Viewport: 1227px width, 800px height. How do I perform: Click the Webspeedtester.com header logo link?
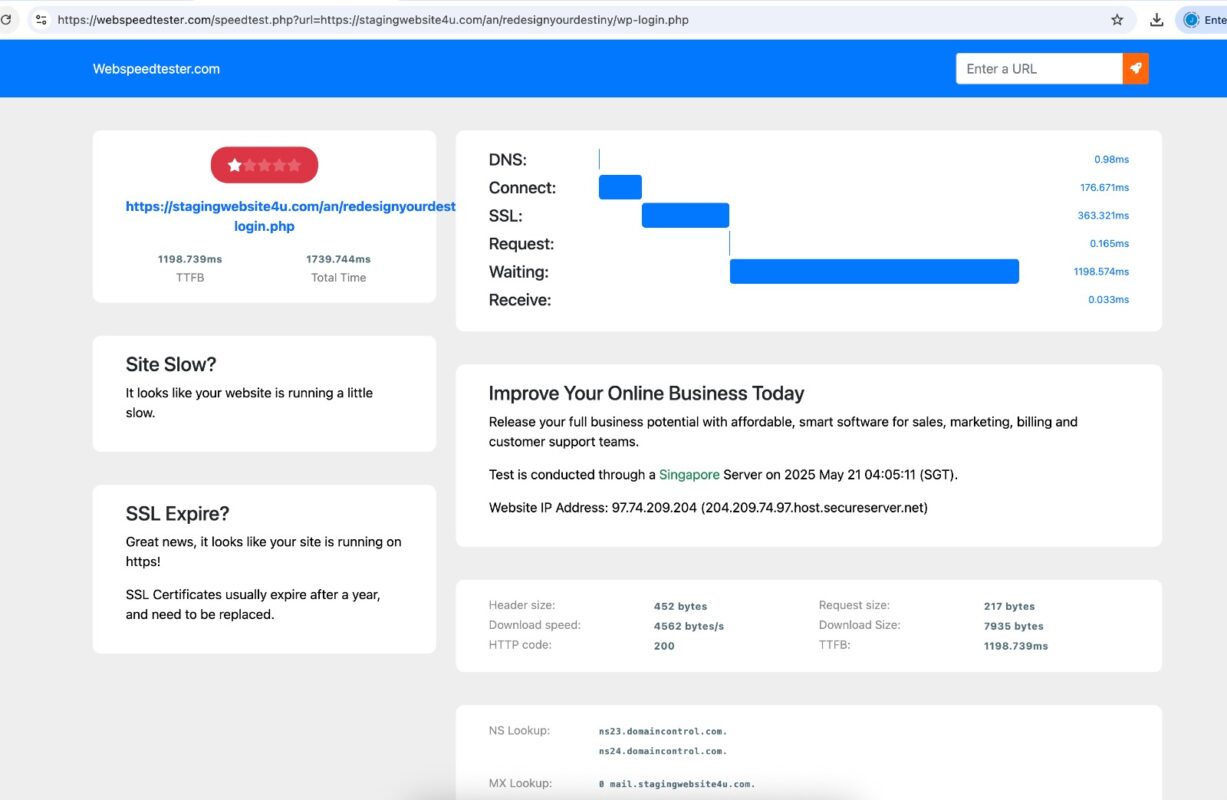point(156,69)
